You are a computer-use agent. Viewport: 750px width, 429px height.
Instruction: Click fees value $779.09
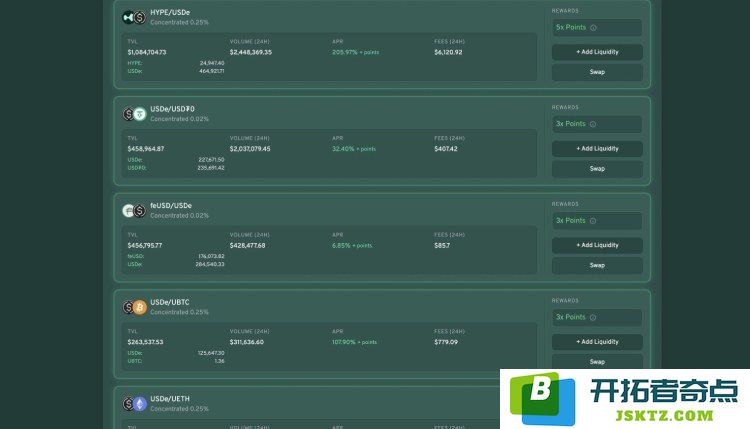tap(446, 342)
